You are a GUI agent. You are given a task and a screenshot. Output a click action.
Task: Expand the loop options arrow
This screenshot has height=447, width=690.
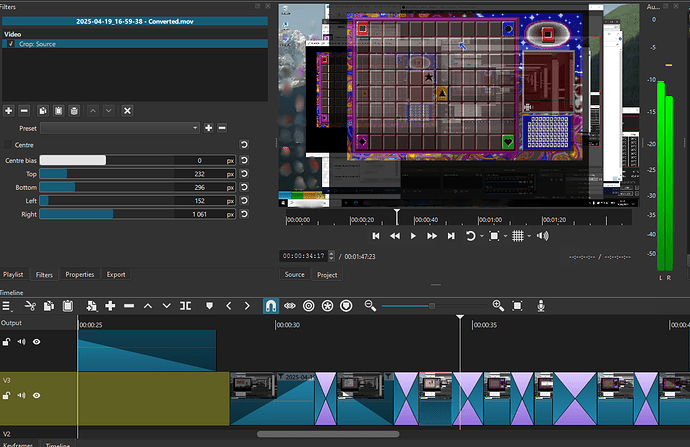point(481,236)
